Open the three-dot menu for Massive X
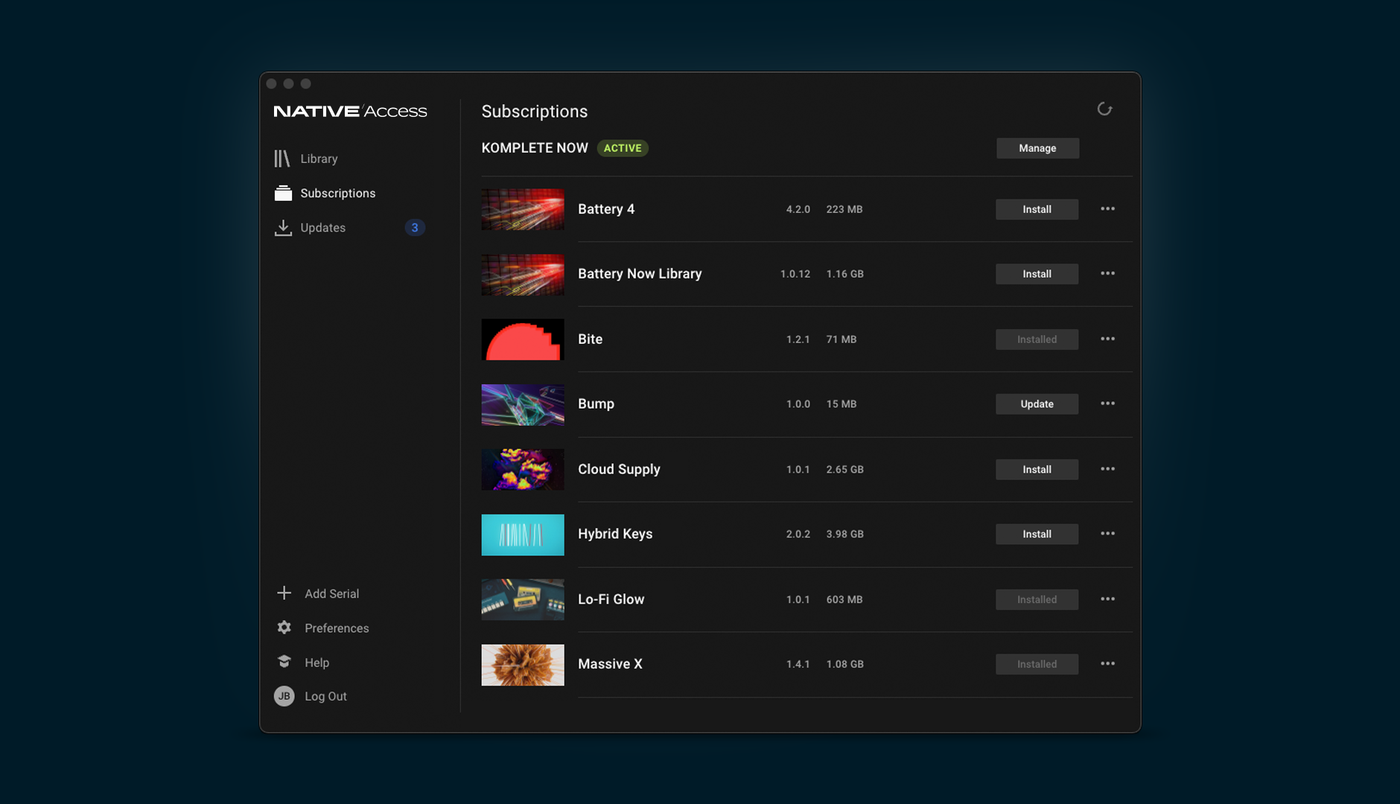Viewport: 1400px width, 804px height. [x=1107, y=664]
